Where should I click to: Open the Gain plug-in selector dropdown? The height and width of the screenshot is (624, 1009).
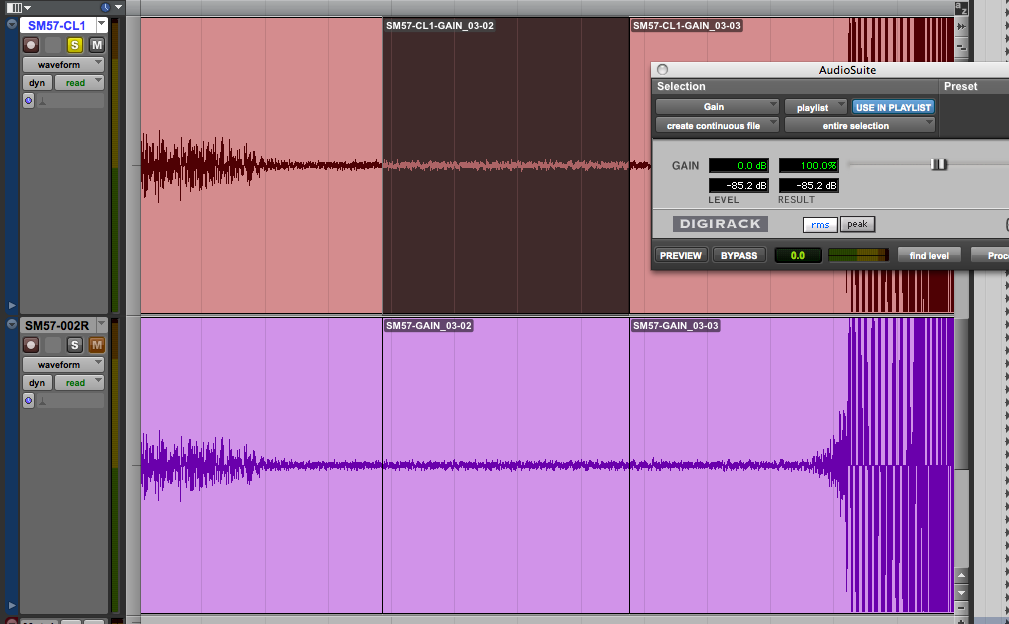click(x=717, y=107)
